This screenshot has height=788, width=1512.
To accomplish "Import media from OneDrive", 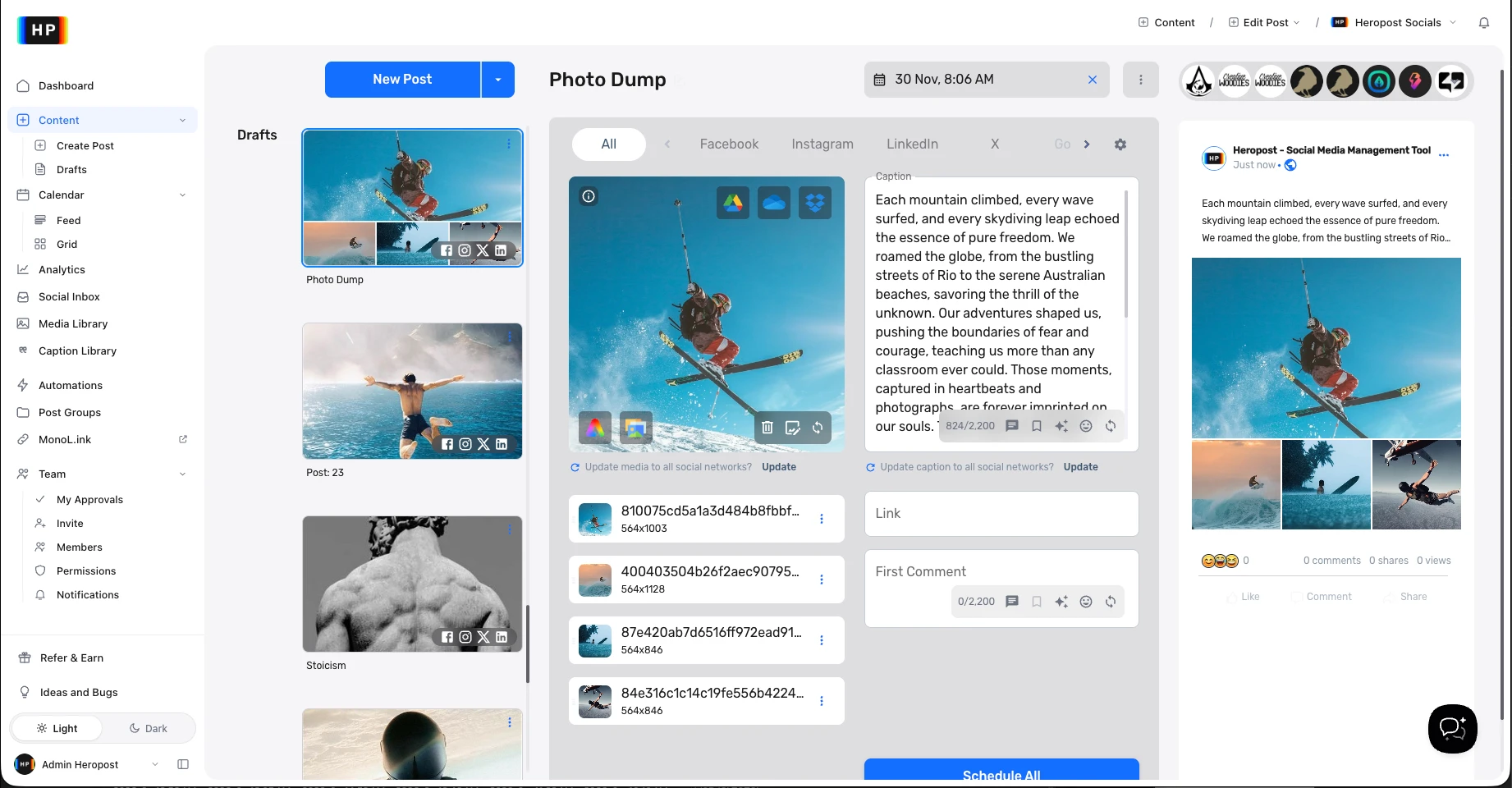I will click(774, 203).
